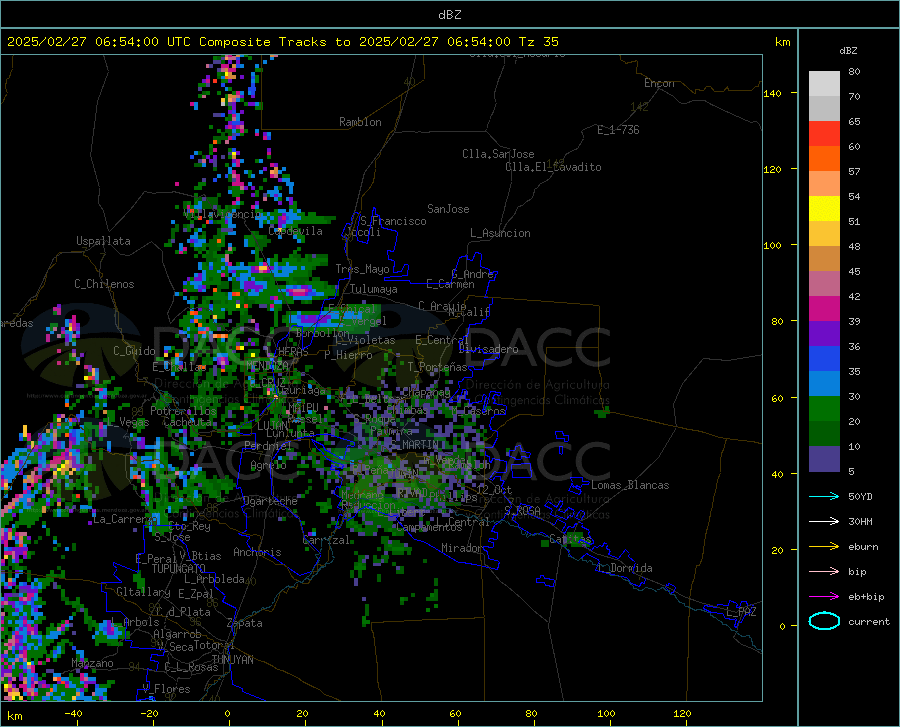Click the L_Arboleda map label

click(x=214, y=579)
